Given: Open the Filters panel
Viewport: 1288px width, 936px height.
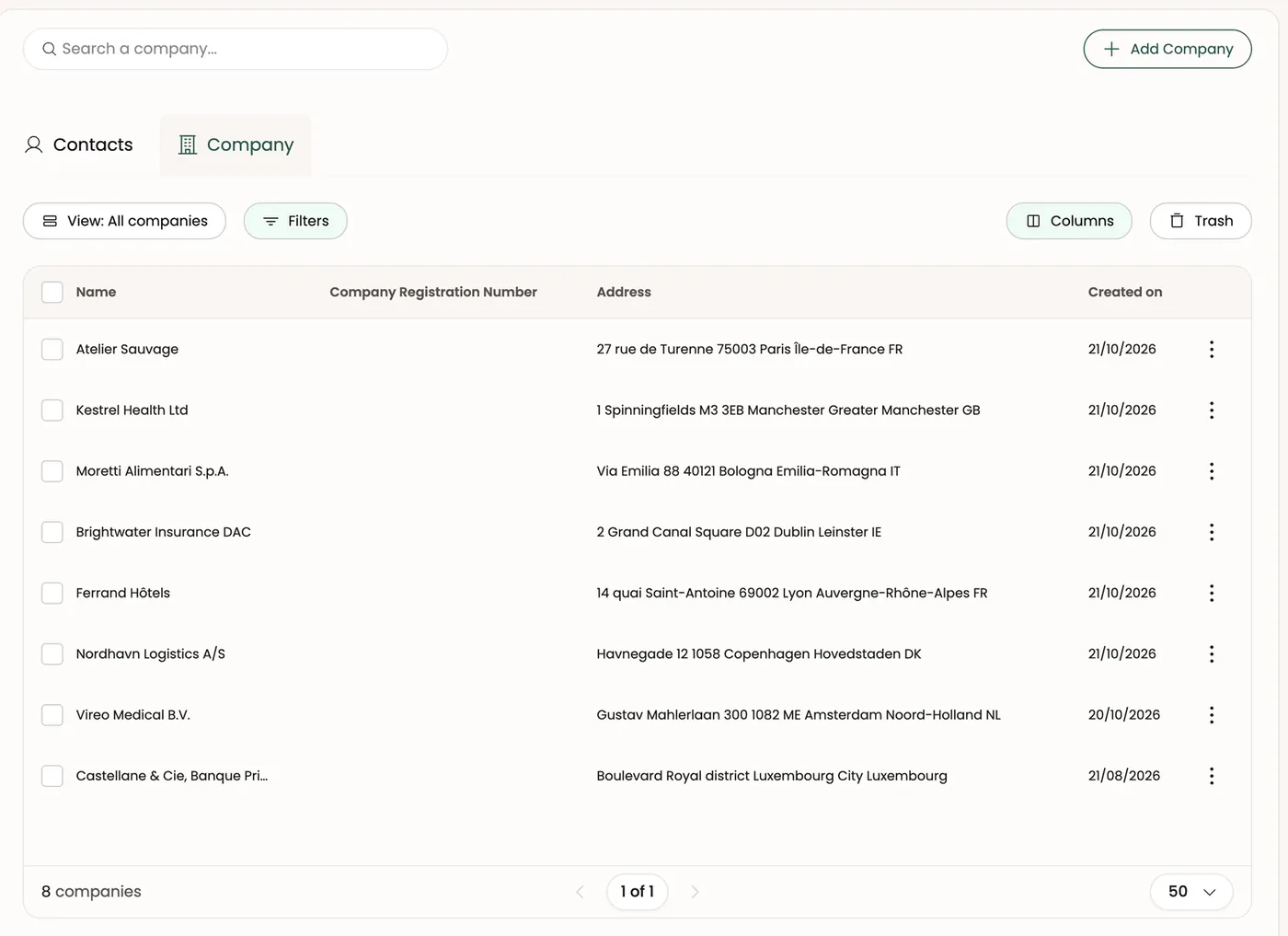Looking at the screenshot, I should [295, 221].
